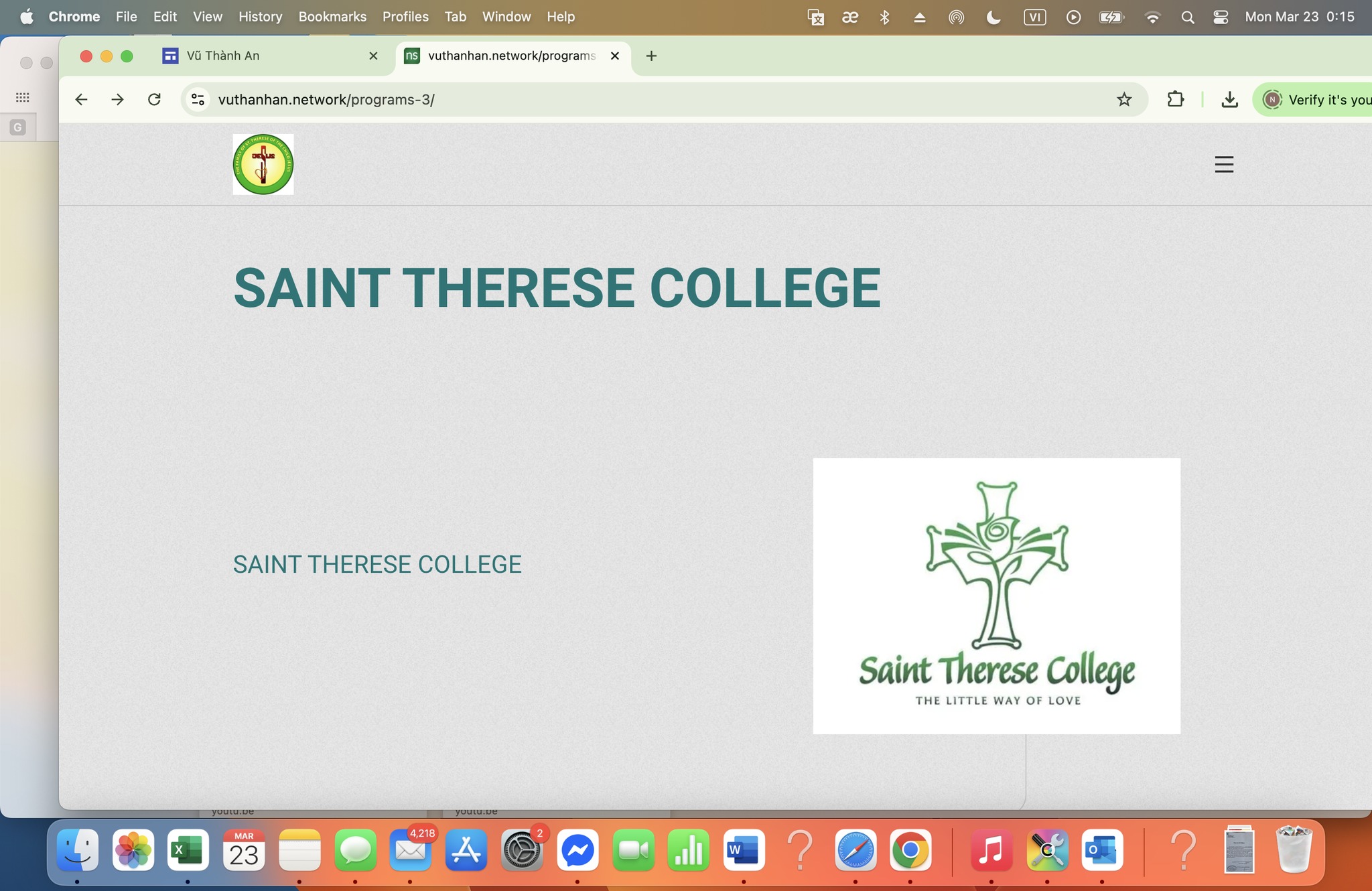
Task: Open Word from the Dock
Action: (x=744, y=850)
